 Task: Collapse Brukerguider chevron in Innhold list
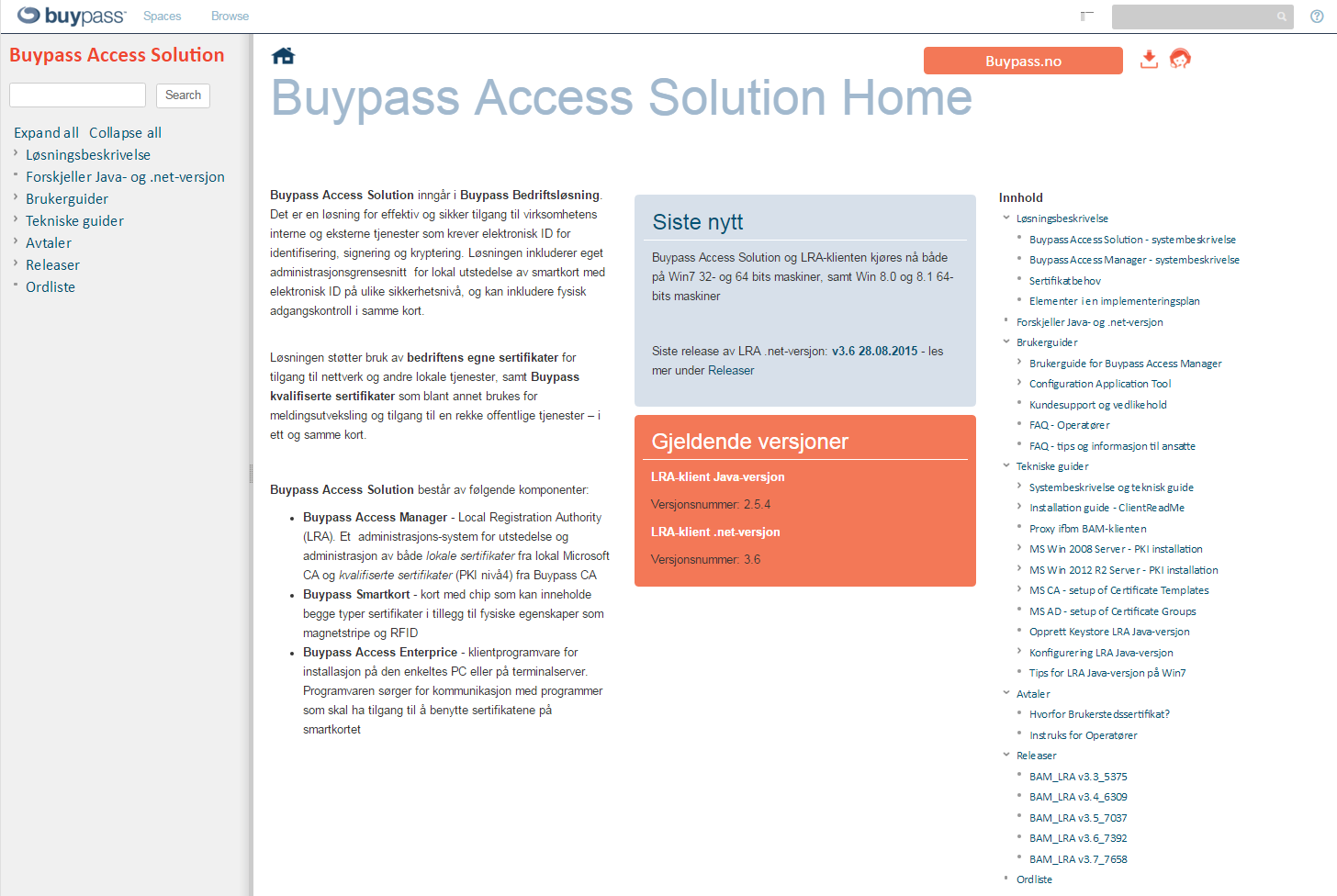(1006, 342)
